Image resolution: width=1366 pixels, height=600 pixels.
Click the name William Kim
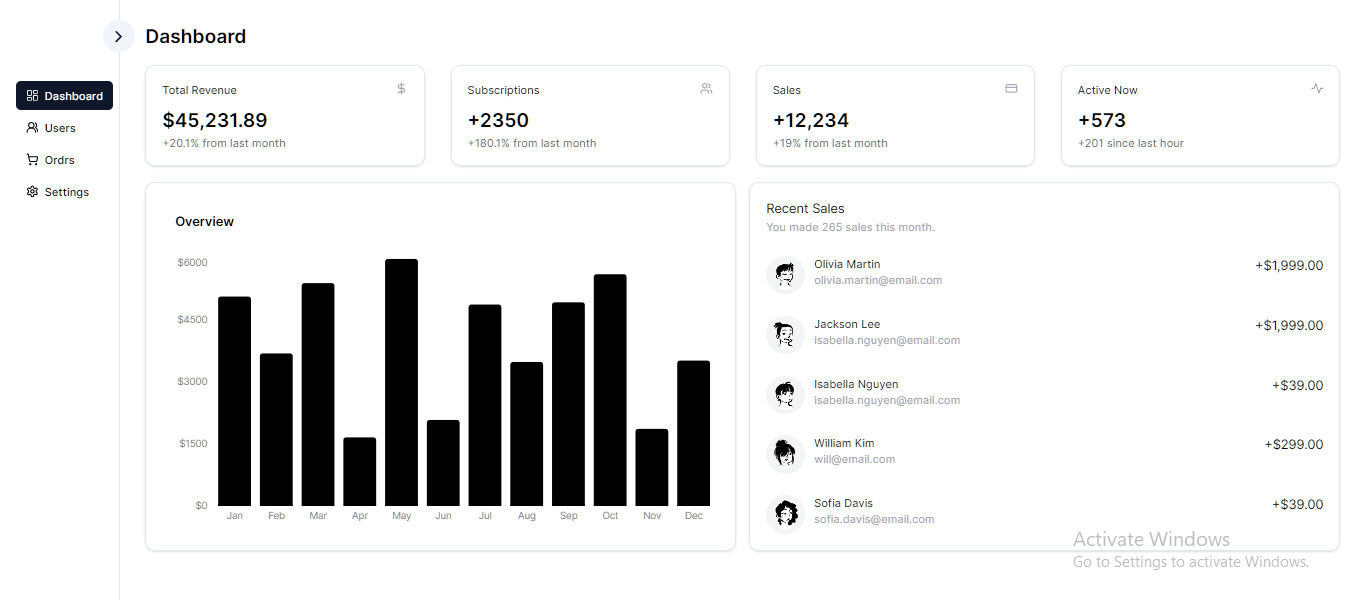(x=844, y=443)
